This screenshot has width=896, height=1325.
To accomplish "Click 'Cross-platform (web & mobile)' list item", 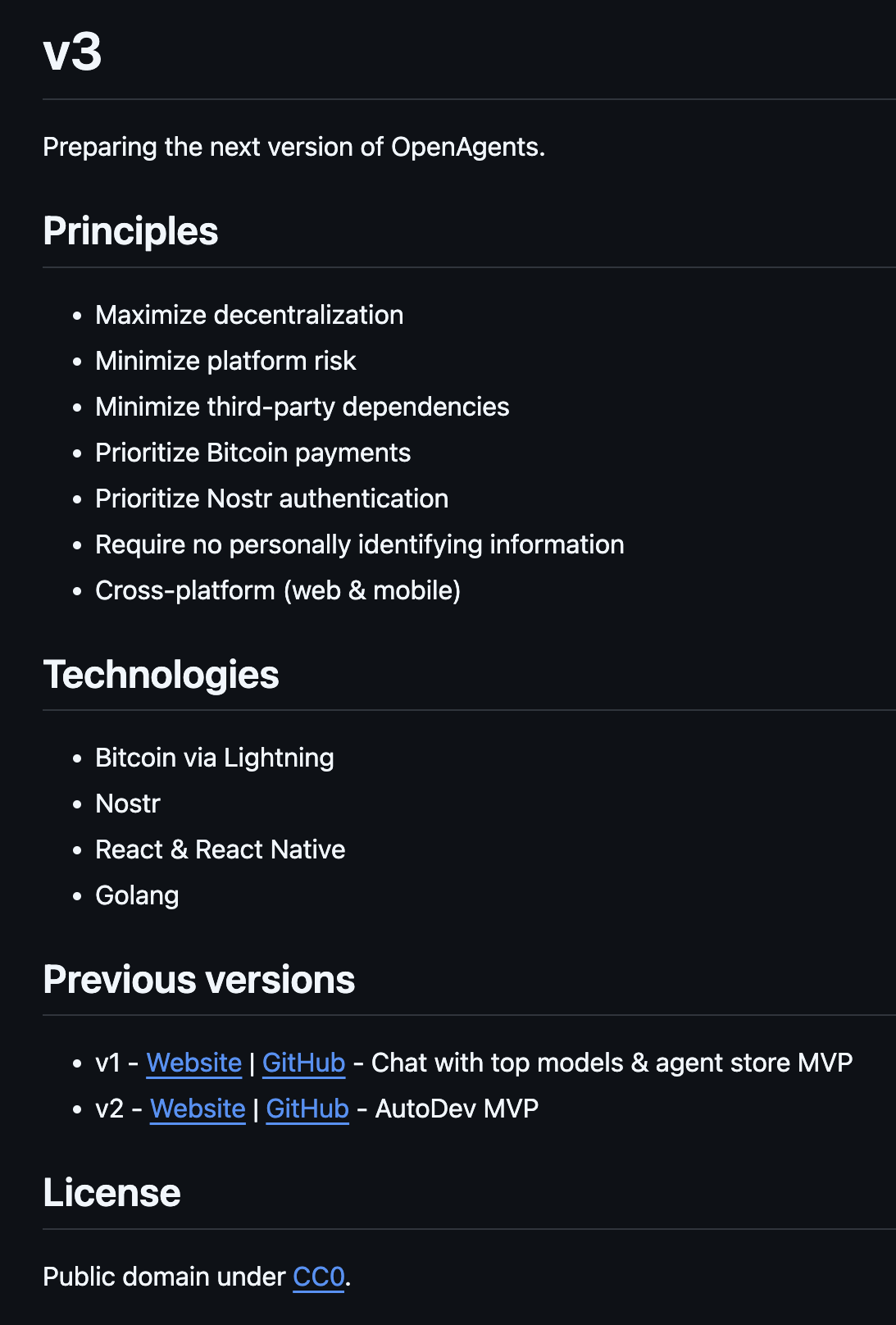I will pyautogui.click(x=277, y=590).
